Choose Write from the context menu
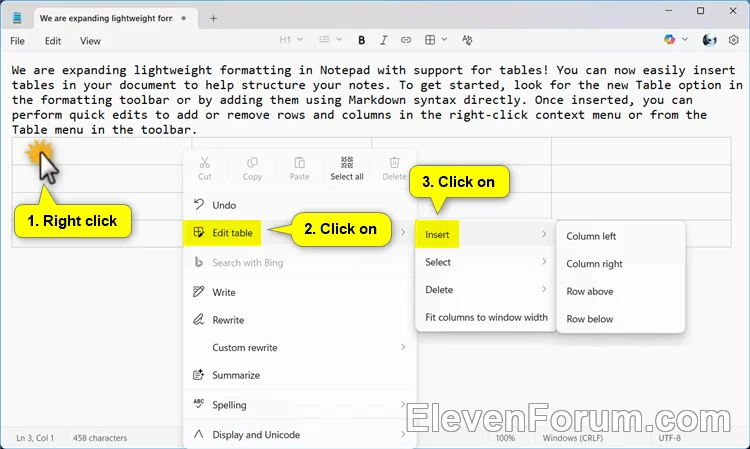Screen dimensions: 750x449 [300, 292]
